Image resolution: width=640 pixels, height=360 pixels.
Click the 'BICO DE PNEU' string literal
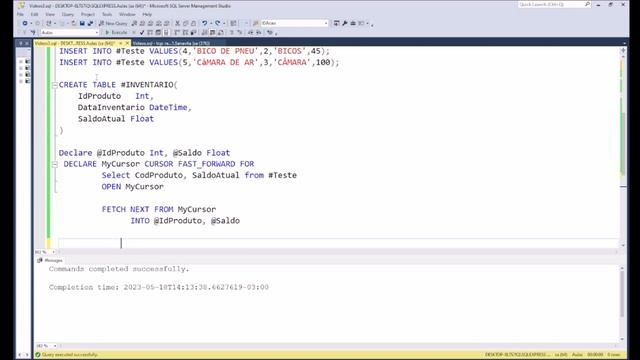[226, 51]
